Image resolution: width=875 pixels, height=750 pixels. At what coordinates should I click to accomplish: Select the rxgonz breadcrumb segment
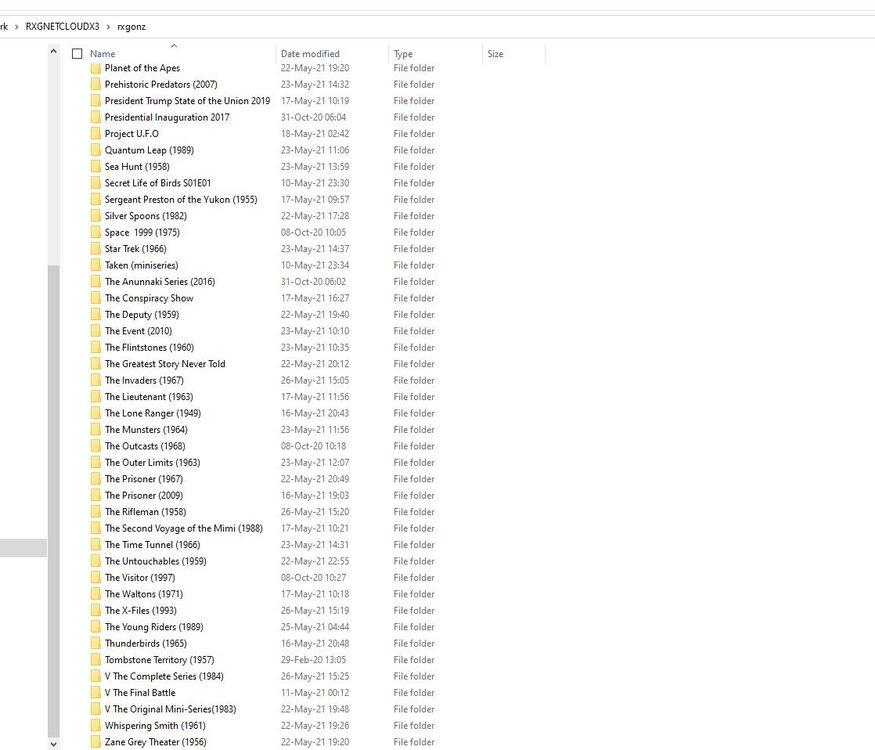pos(131,26)
